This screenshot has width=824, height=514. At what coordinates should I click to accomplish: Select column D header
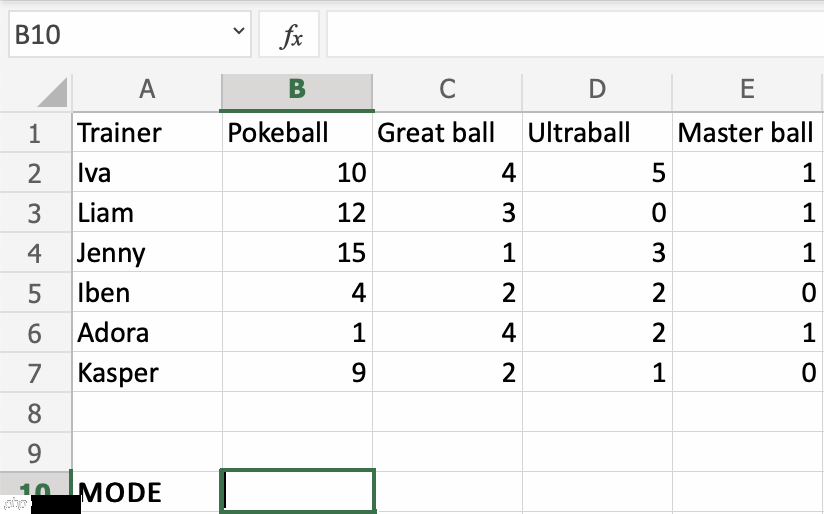click(597, 89)
